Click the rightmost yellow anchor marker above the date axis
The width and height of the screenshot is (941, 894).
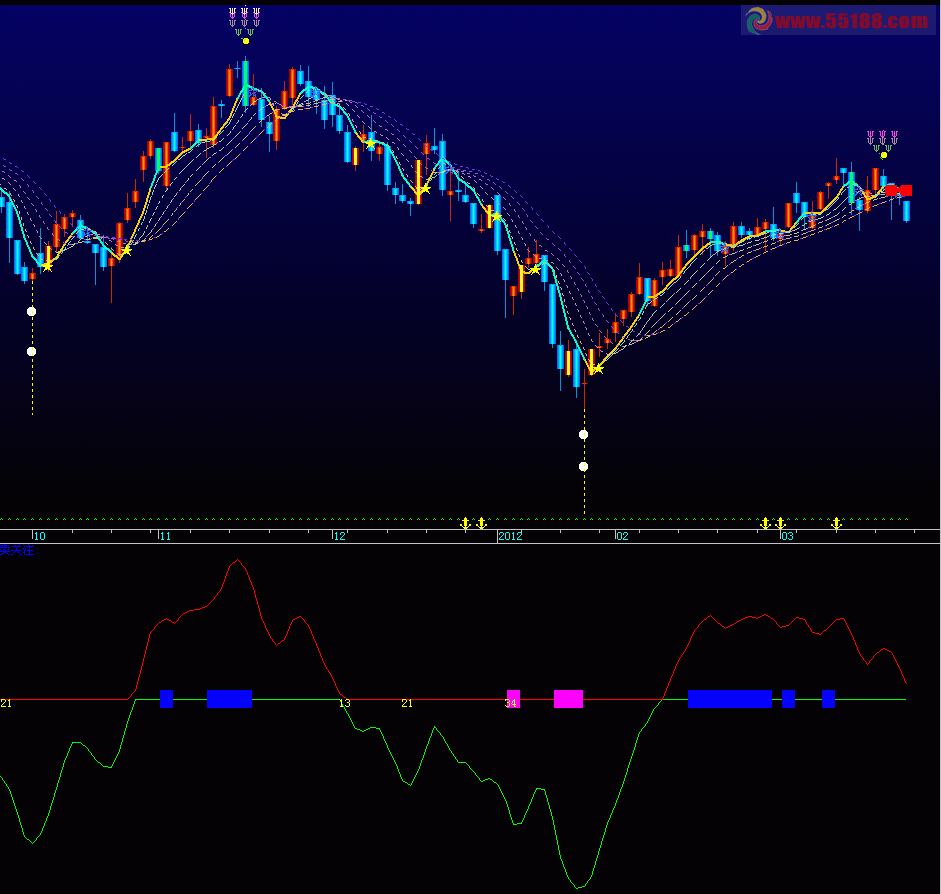click(x=837, y=523)
